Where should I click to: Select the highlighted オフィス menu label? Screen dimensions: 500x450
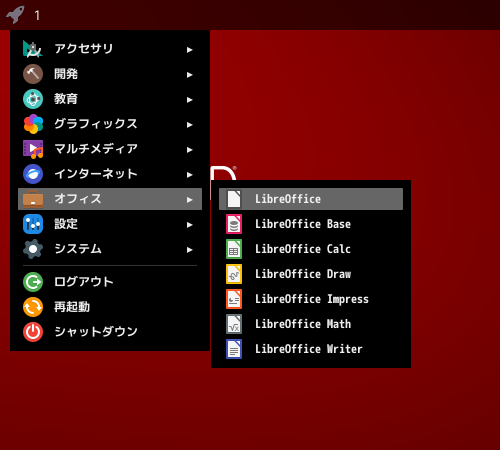click(x=78, y=199)
